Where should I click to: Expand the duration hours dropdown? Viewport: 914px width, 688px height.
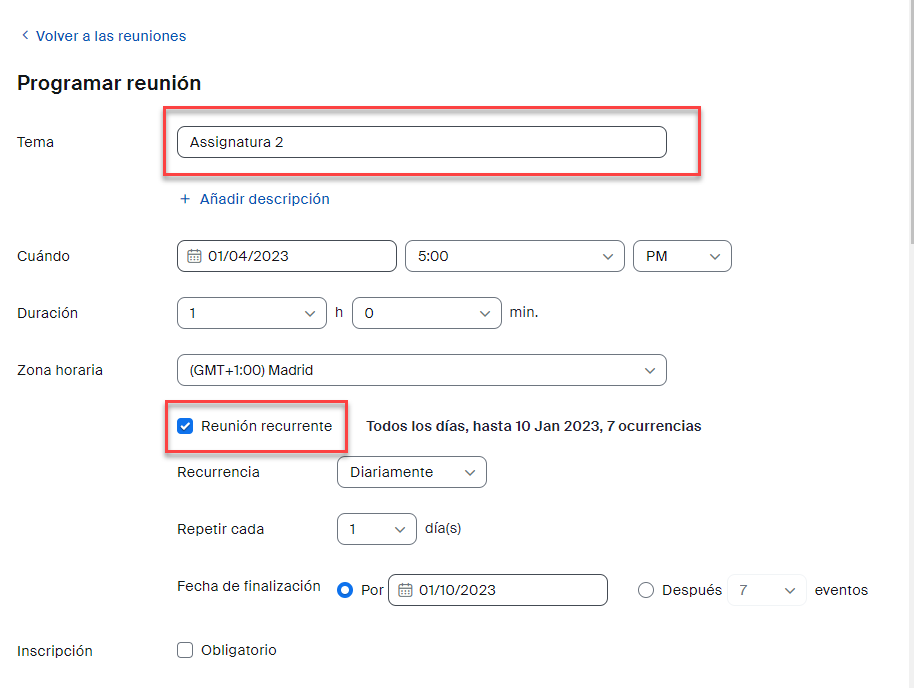[x=251, y=313]
